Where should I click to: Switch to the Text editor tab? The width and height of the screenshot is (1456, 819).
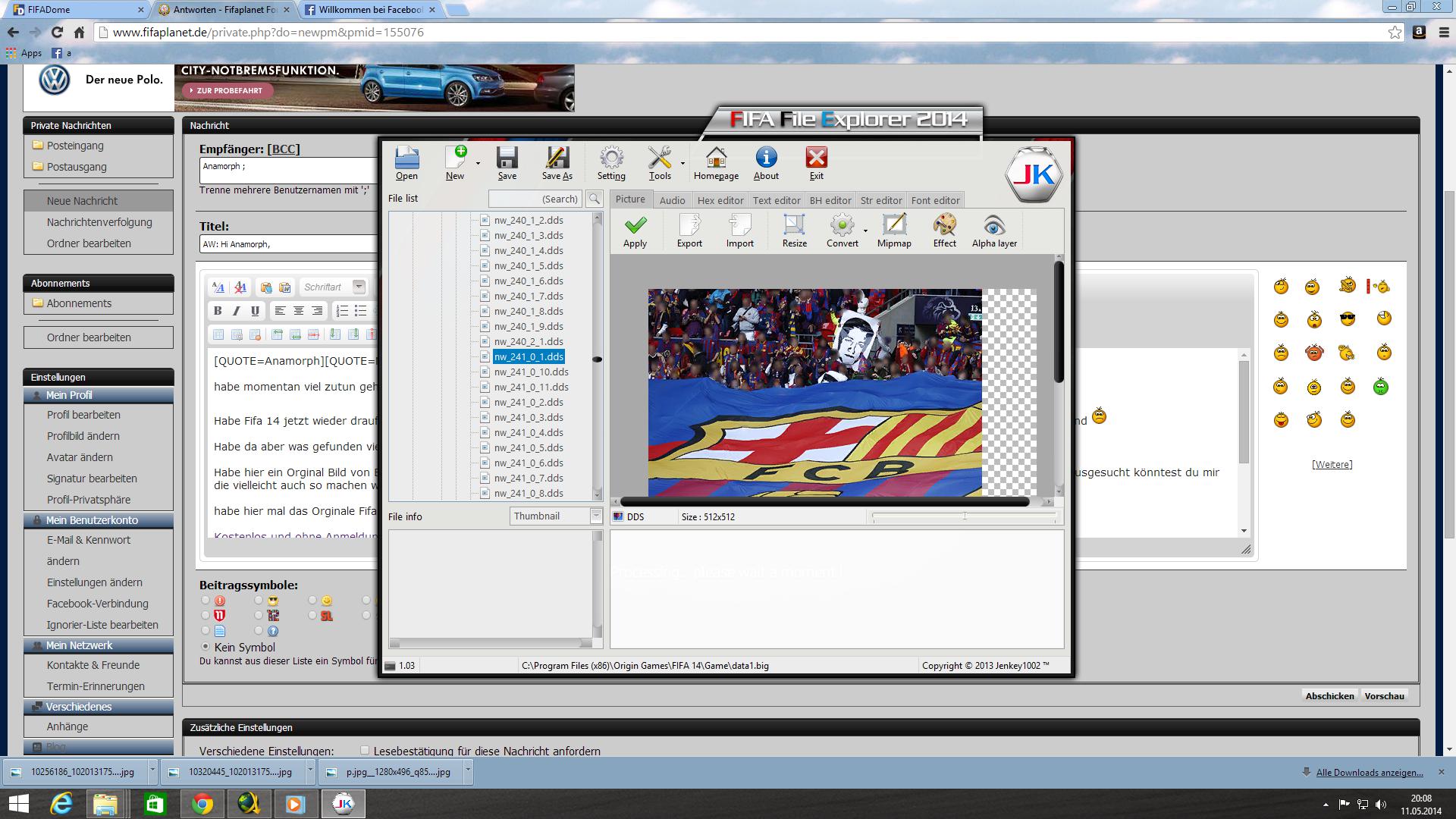[776, 200]
